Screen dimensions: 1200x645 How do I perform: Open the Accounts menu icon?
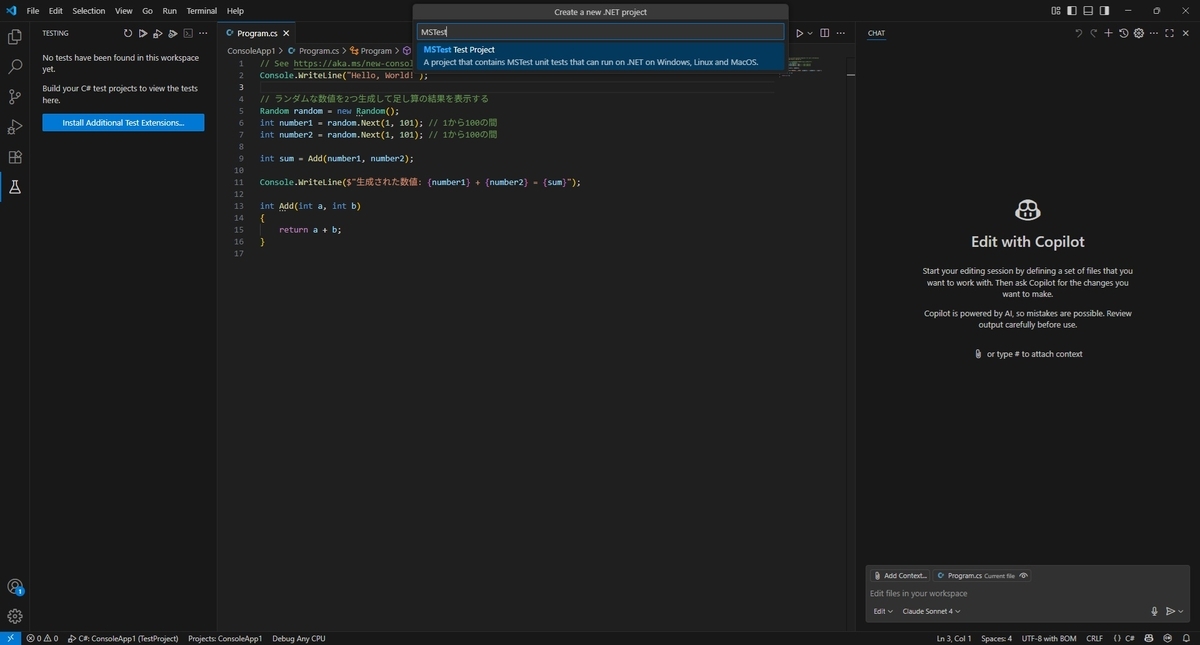pos(15,587)
